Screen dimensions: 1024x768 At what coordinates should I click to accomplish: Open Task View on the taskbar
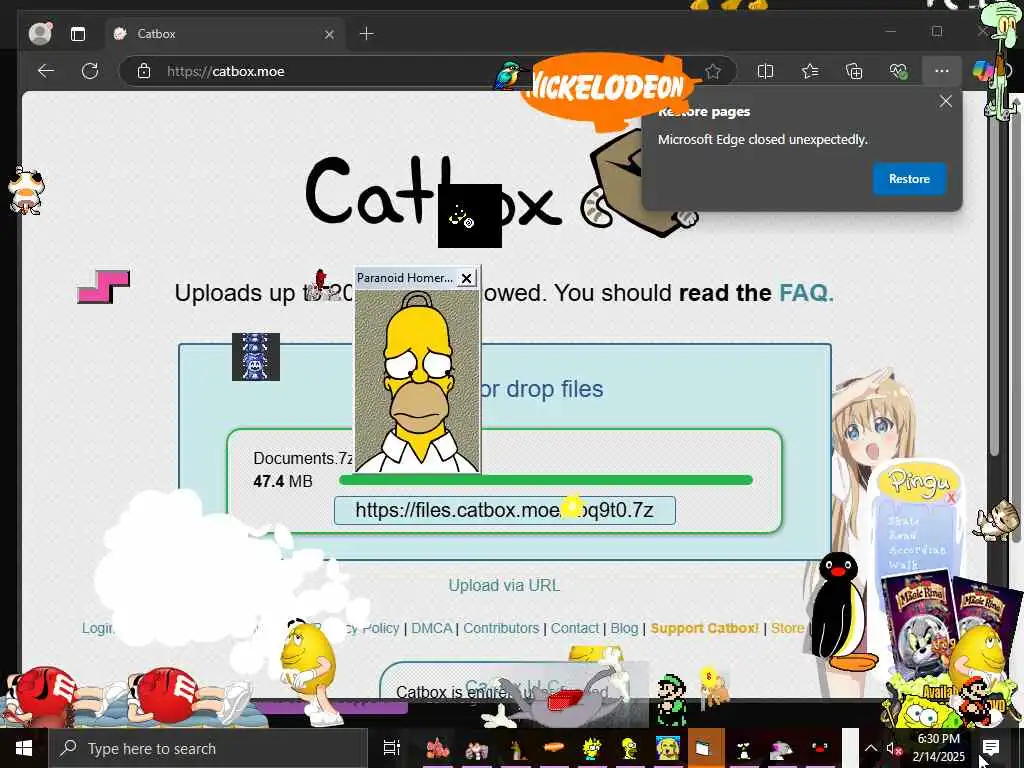pyautogui.click(x=391, y=748)
